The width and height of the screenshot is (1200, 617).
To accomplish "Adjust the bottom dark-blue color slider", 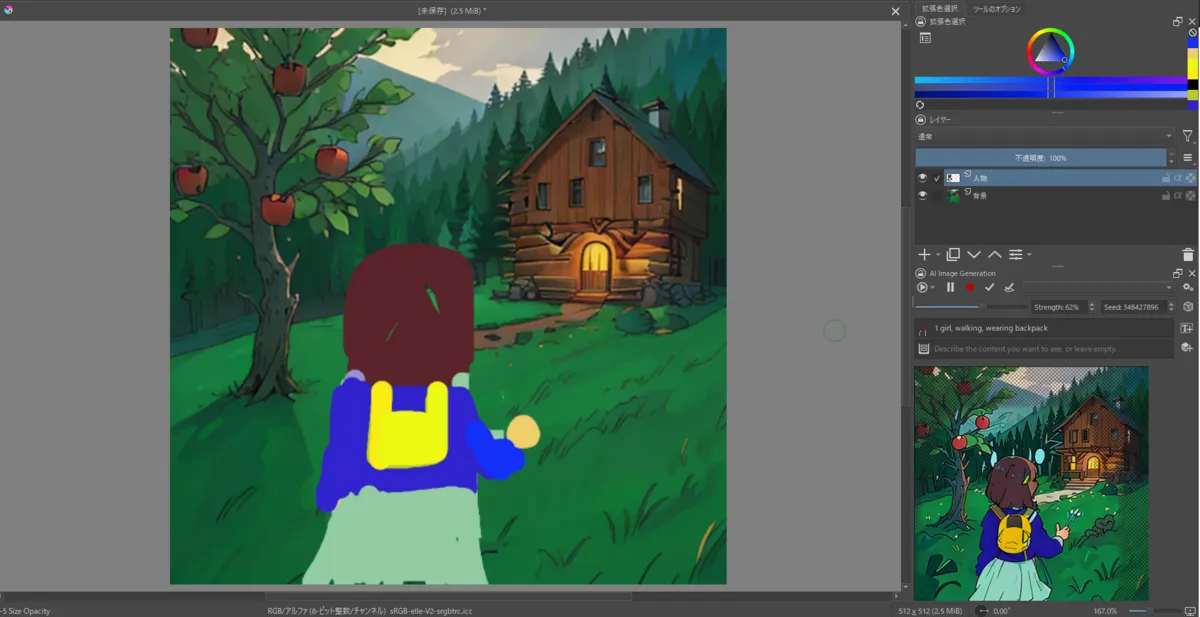I will [x=1050, y=93].
